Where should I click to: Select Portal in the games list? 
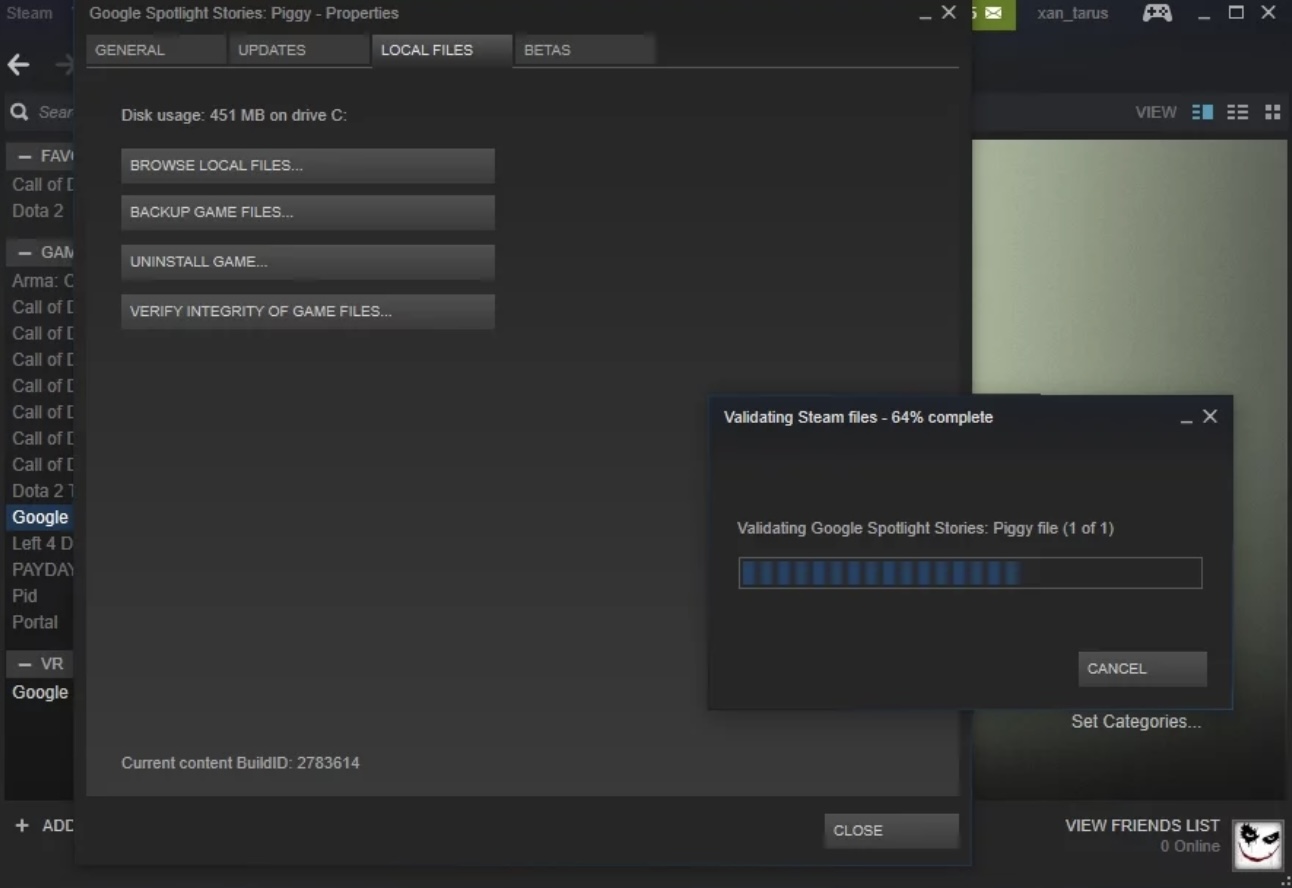tap(37, 621)
